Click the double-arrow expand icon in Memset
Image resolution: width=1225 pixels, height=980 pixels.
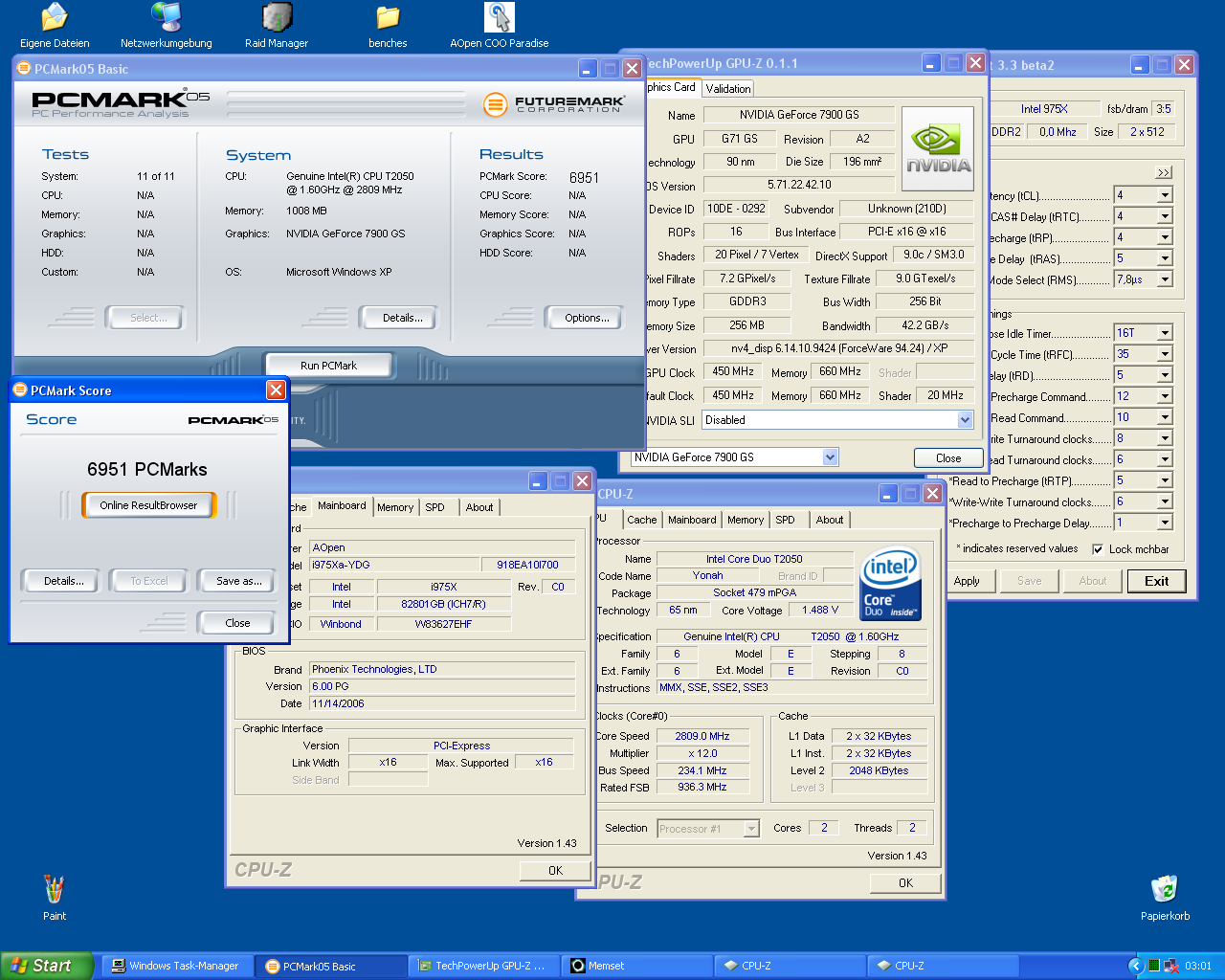1164,172
